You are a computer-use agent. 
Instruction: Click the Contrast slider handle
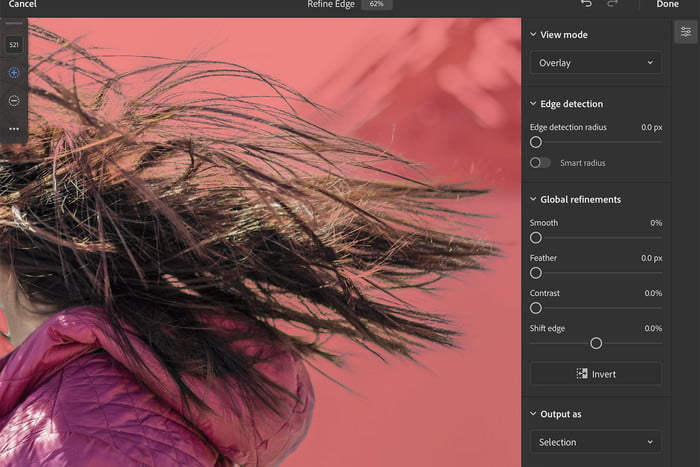coord(536,308)
